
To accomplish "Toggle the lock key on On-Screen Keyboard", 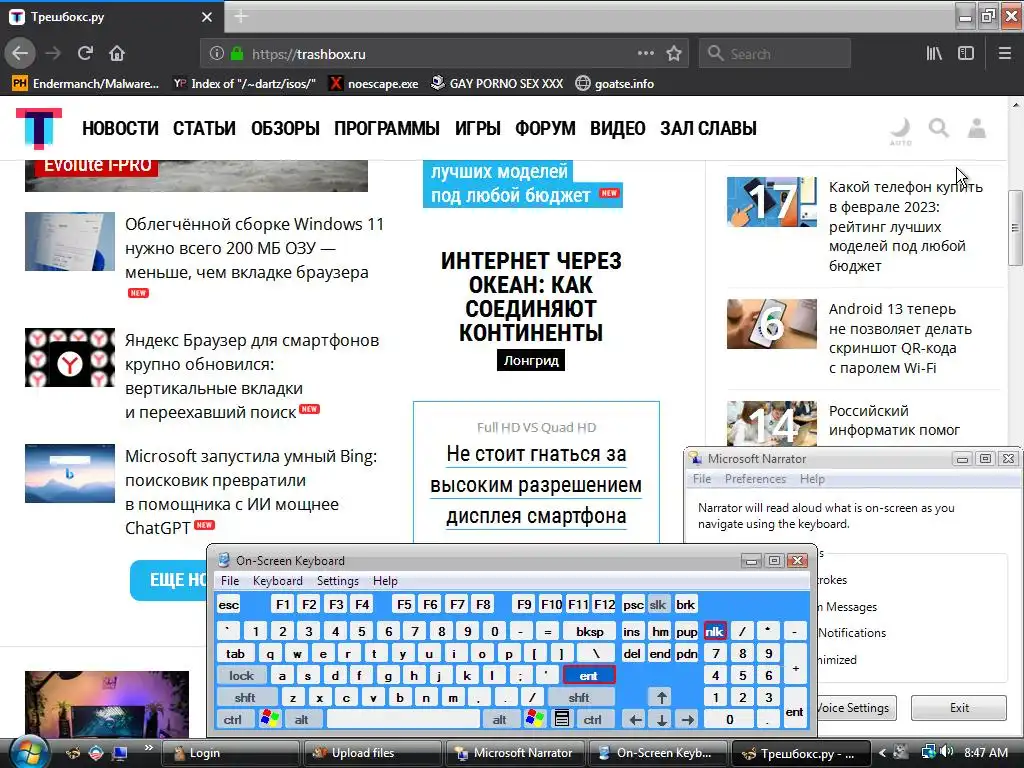I will [241, 675].
